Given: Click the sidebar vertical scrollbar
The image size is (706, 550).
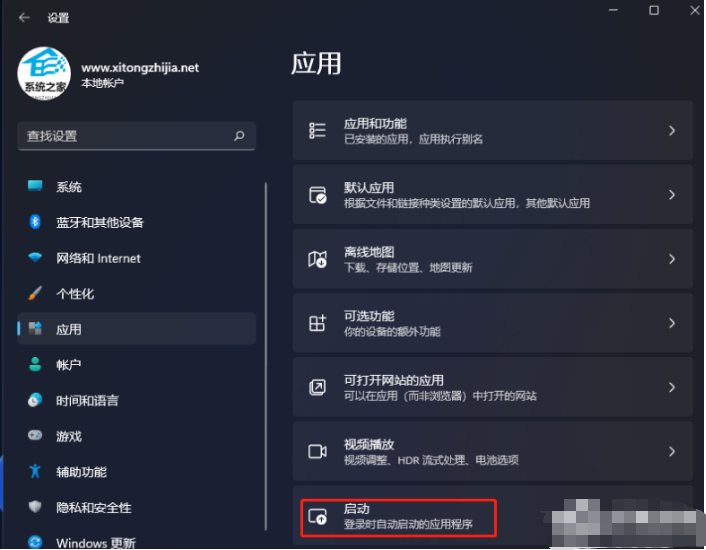Looking at the screenshot, I should [266, 356].
